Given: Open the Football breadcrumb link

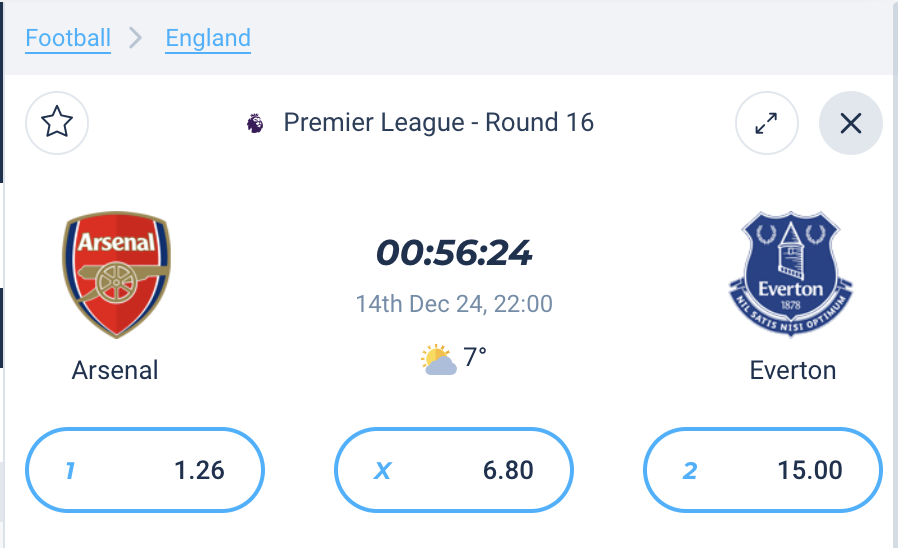Looking at the screenshot, I should click(68, 38).
